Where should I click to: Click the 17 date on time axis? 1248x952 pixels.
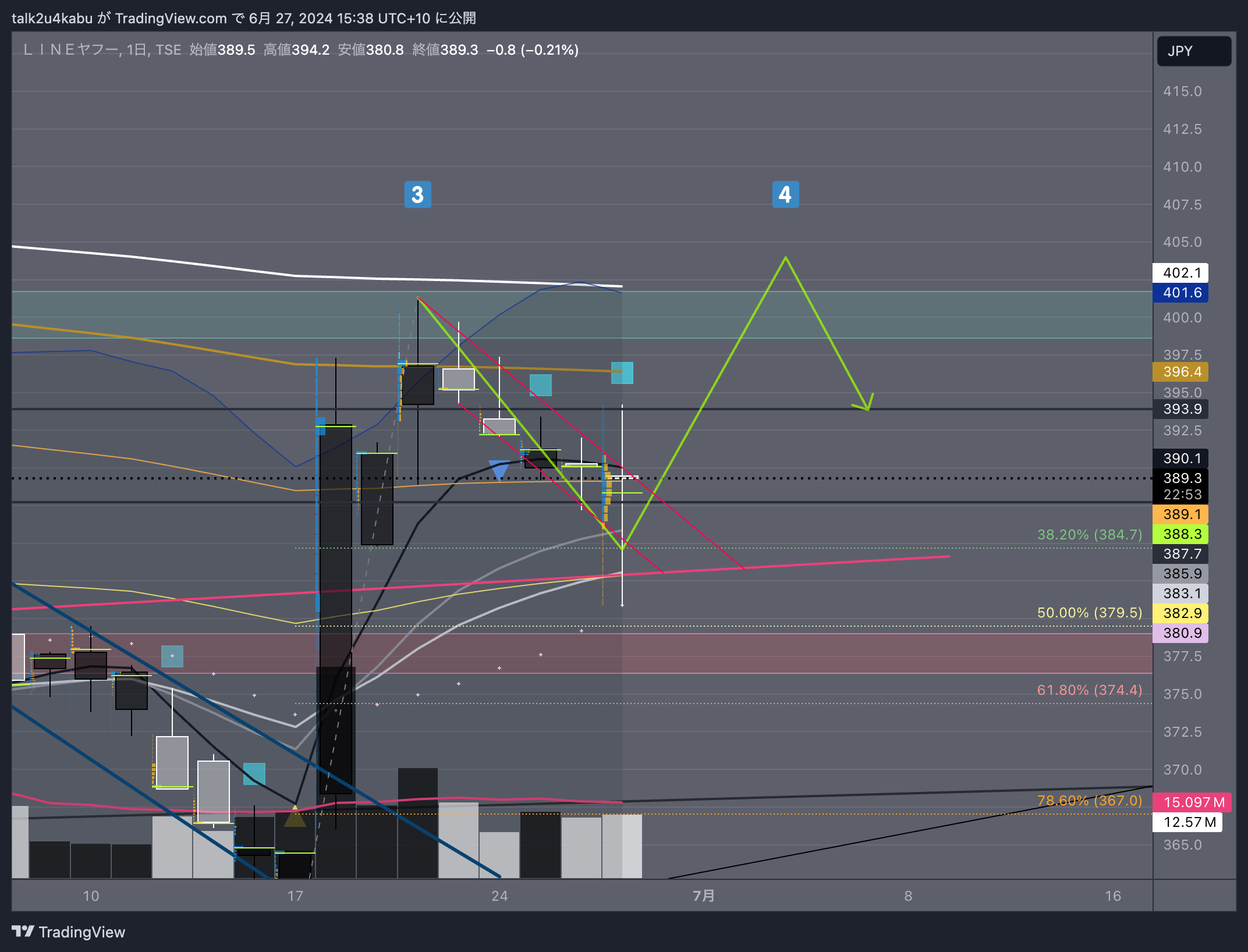pyautogui.click(x=295, y=896)
